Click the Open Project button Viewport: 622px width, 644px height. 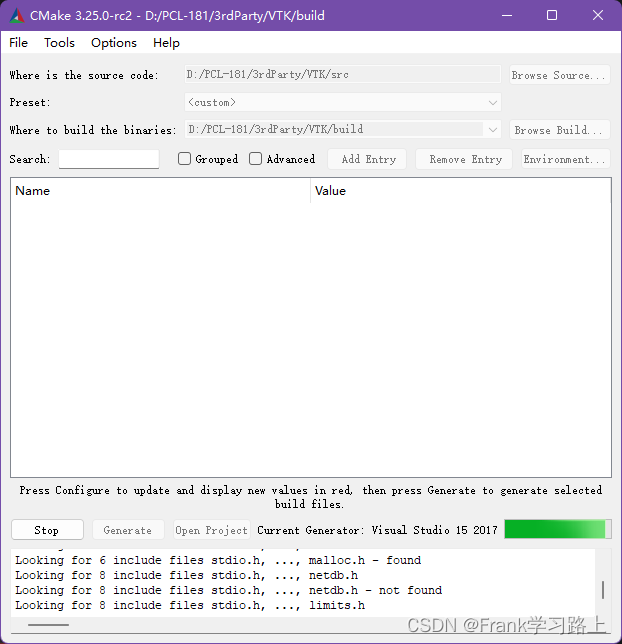point(211,530)
